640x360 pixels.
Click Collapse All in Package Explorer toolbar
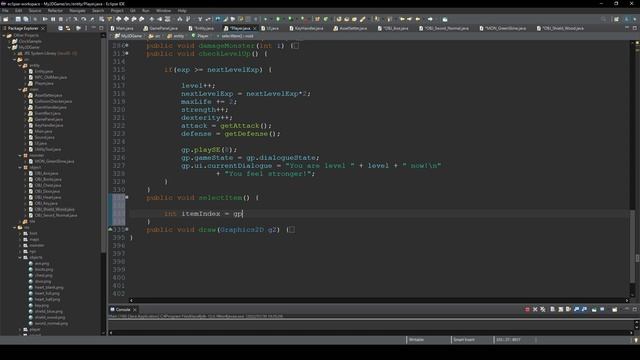(61, 28)
